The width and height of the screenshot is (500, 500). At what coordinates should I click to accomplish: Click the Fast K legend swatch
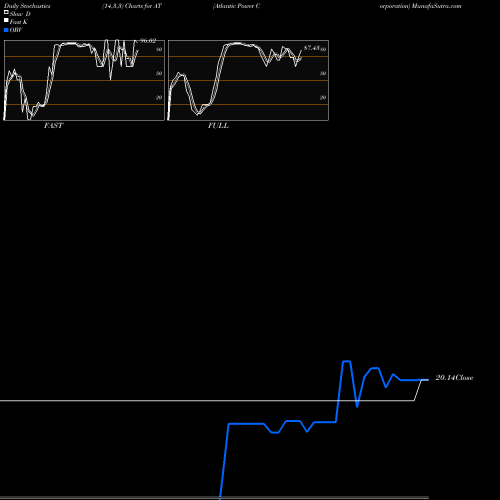(6, 21)
